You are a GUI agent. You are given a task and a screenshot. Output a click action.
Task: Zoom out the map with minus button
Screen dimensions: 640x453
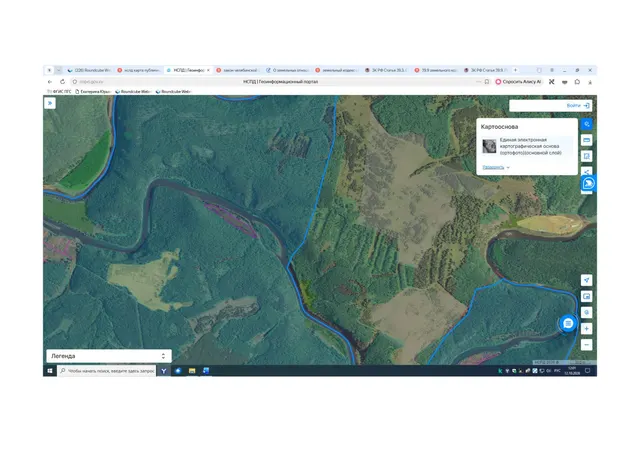click(x=587, y=345)
